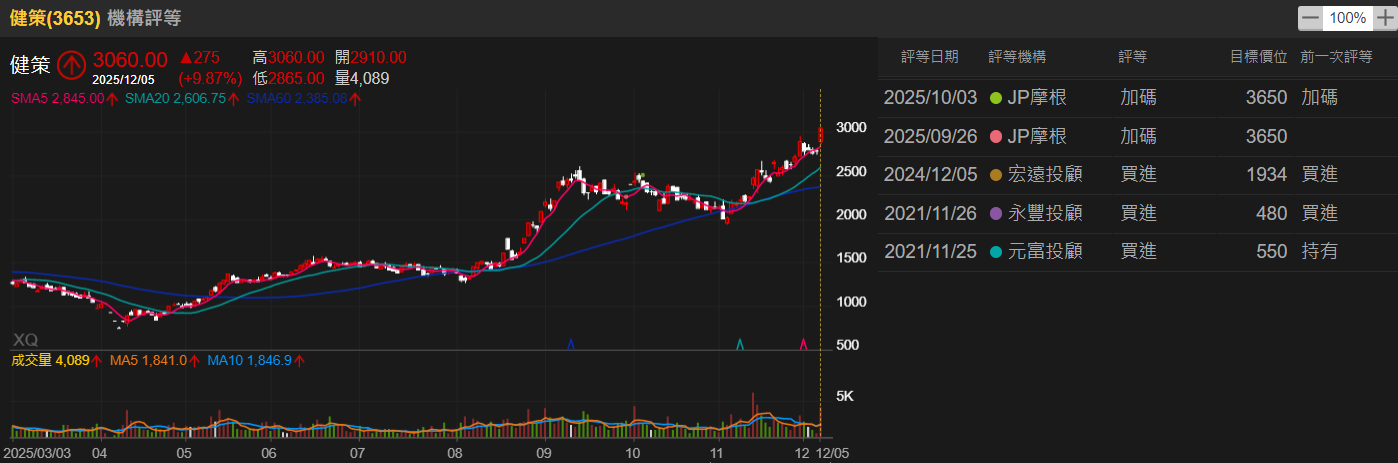Click the red up-arrow circle icon beside 健策

[70, 65]
